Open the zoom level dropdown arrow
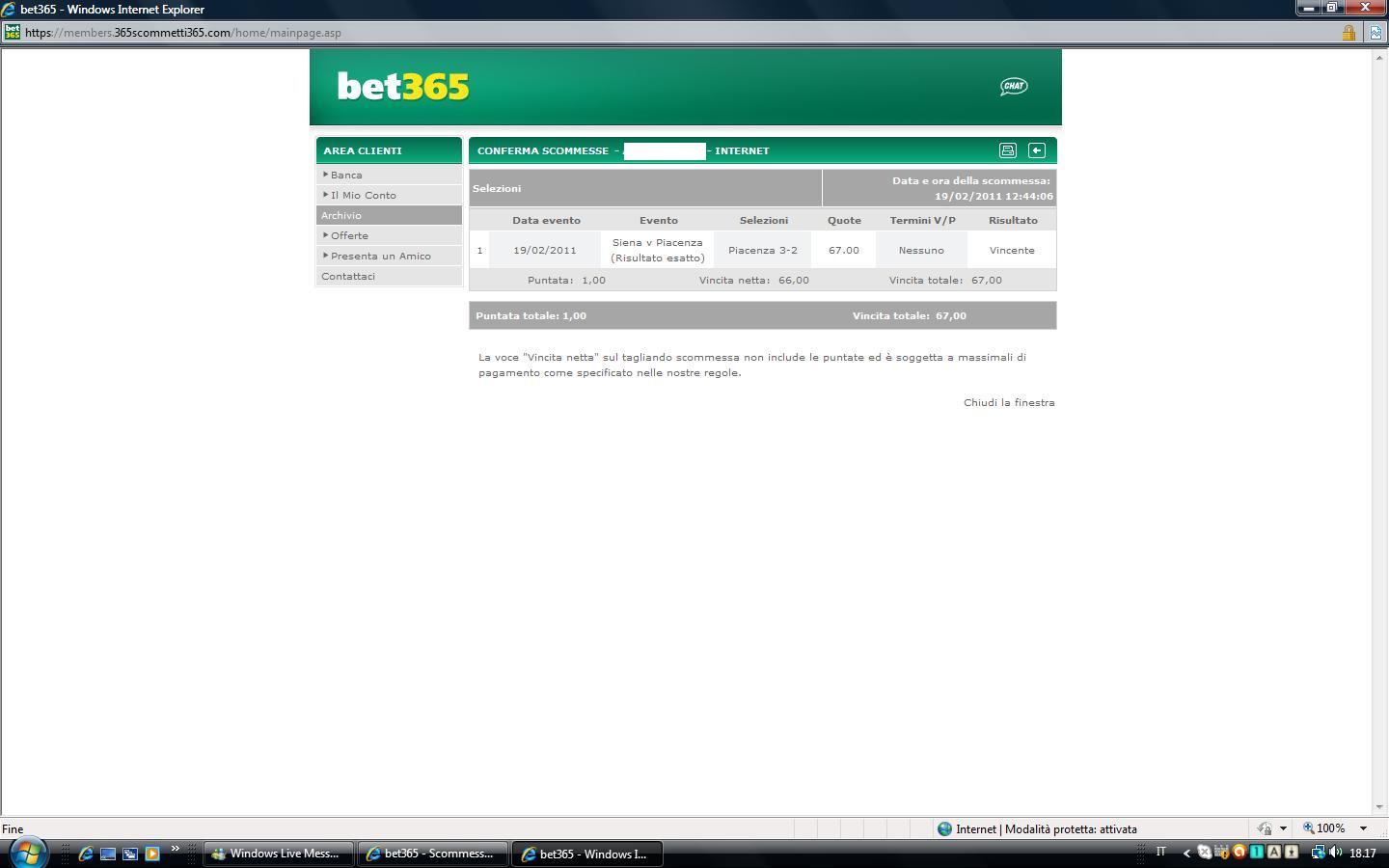This screenshot has height=868, width=1389. [1363, 828]
